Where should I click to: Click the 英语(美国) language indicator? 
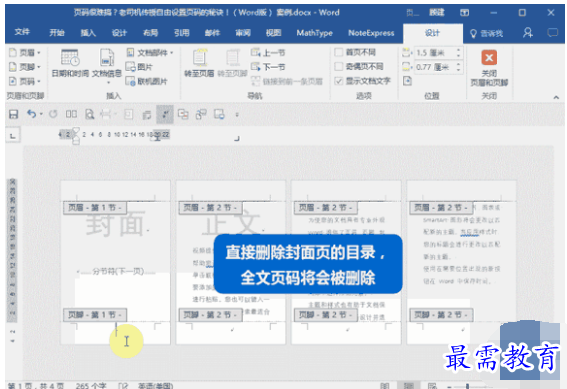[x=156, y=385]
